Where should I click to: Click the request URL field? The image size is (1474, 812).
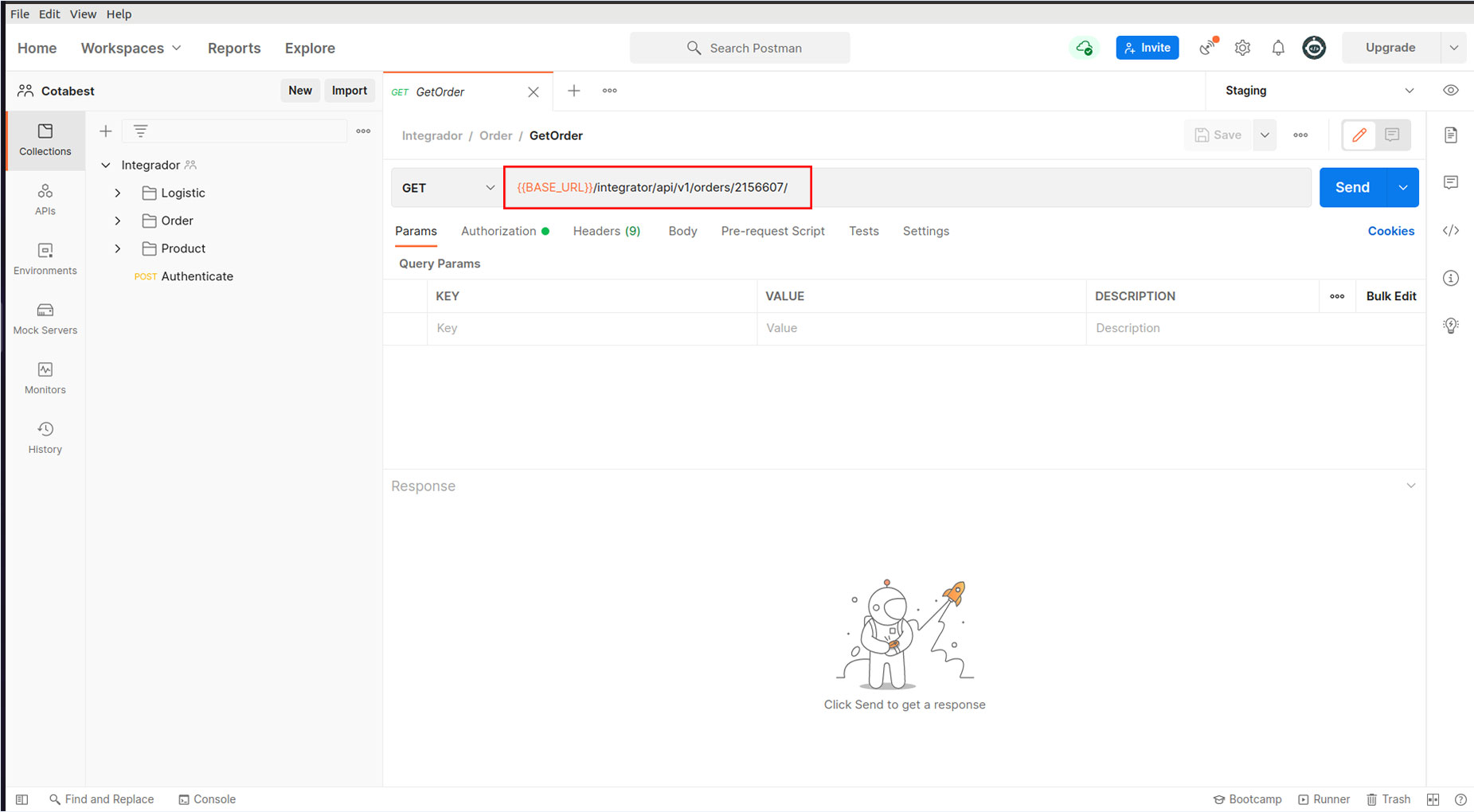tap(908, 188)
